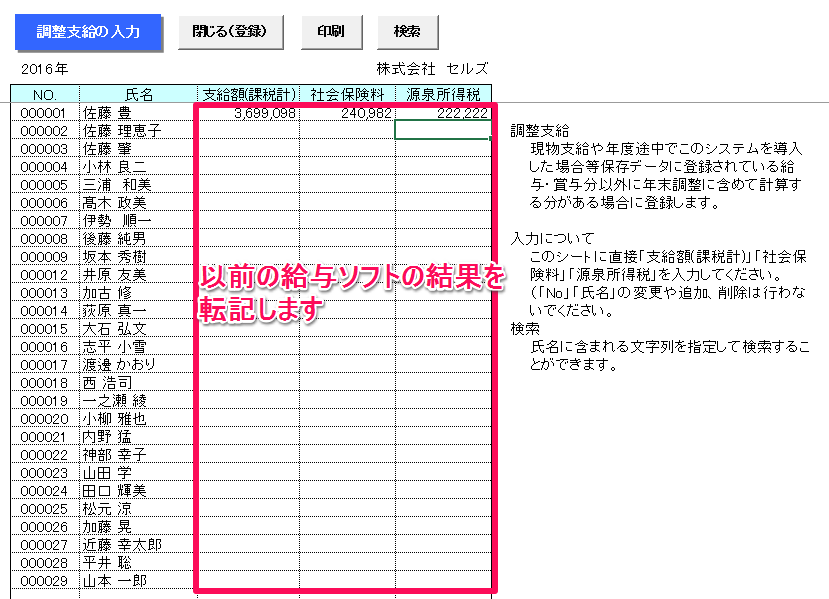Screen dimensions: 829x599
Task: Select 源泉所得税 cell for 佐藤 理恵子
Action: click(443, 130)
